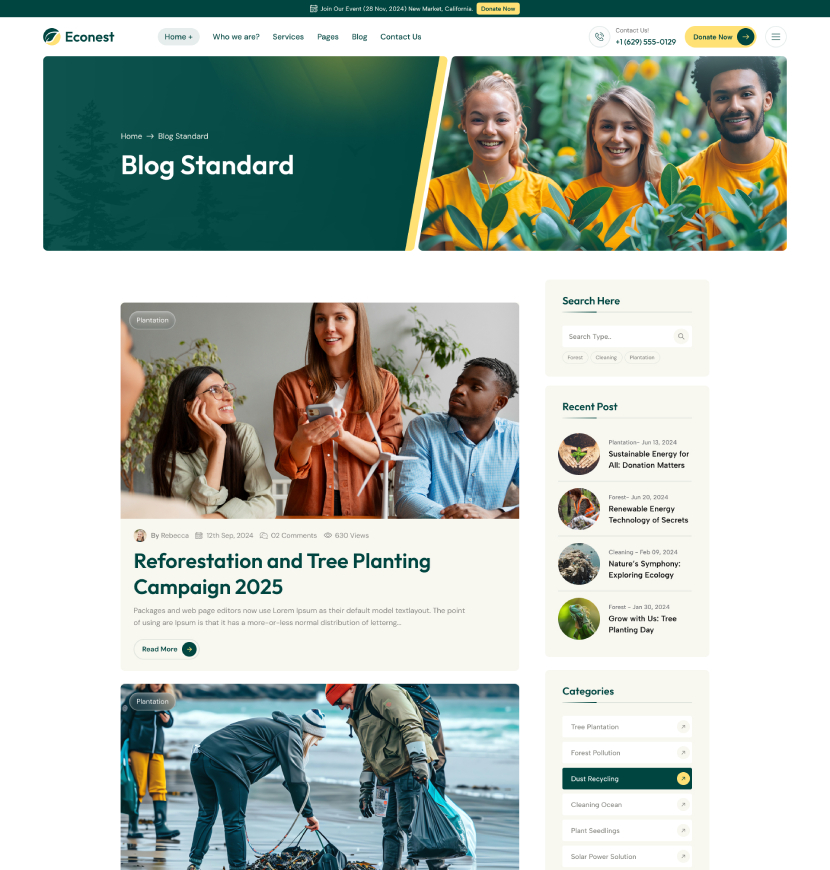Click the Econest leaf logo
The height and width of the screenshot is (870, 830).
52,37
